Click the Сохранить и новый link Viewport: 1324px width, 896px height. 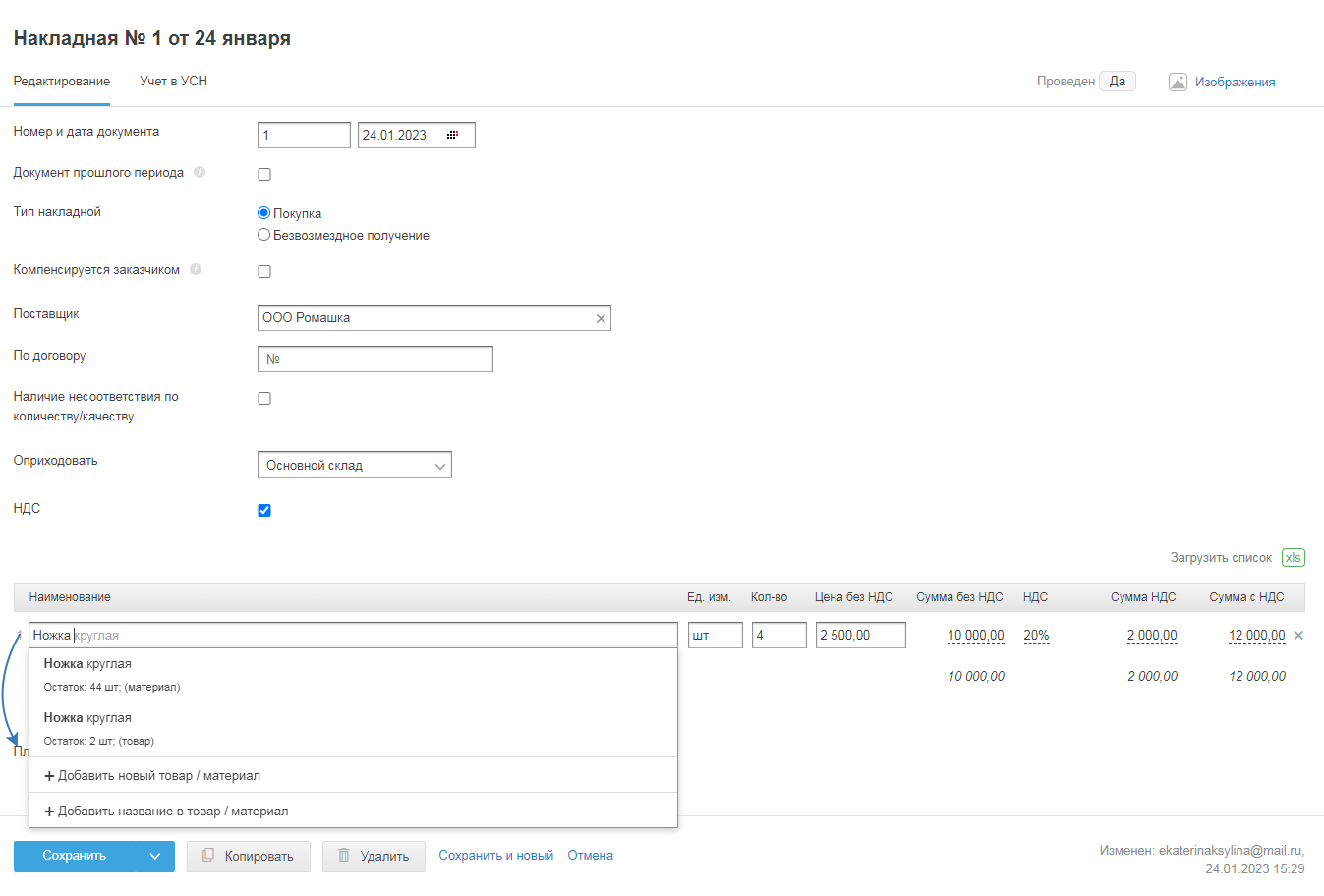click(x=495, y=856)
